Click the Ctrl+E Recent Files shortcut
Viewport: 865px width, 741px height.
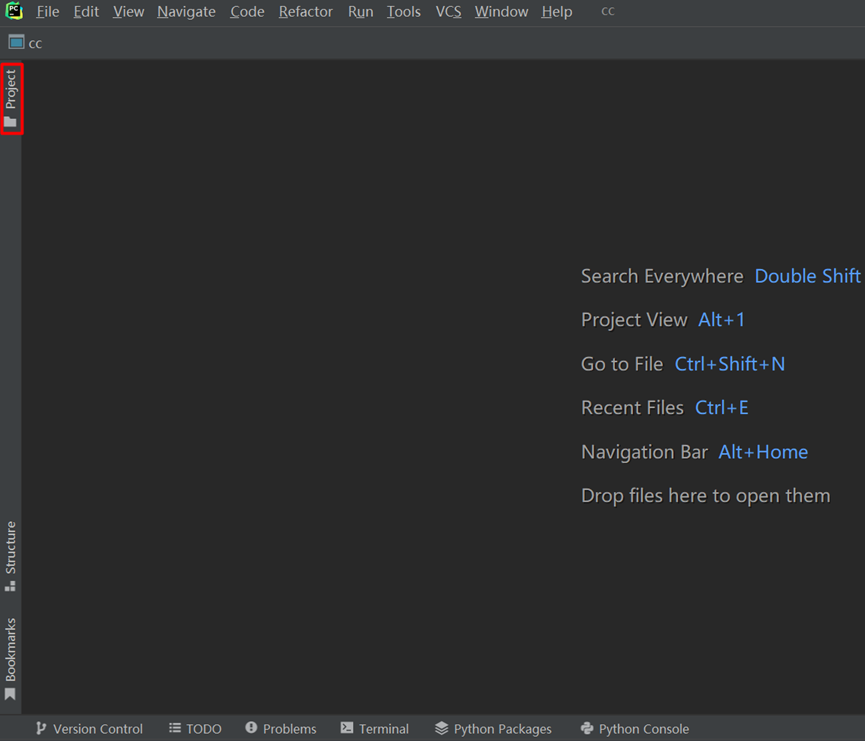click(722, 408)
